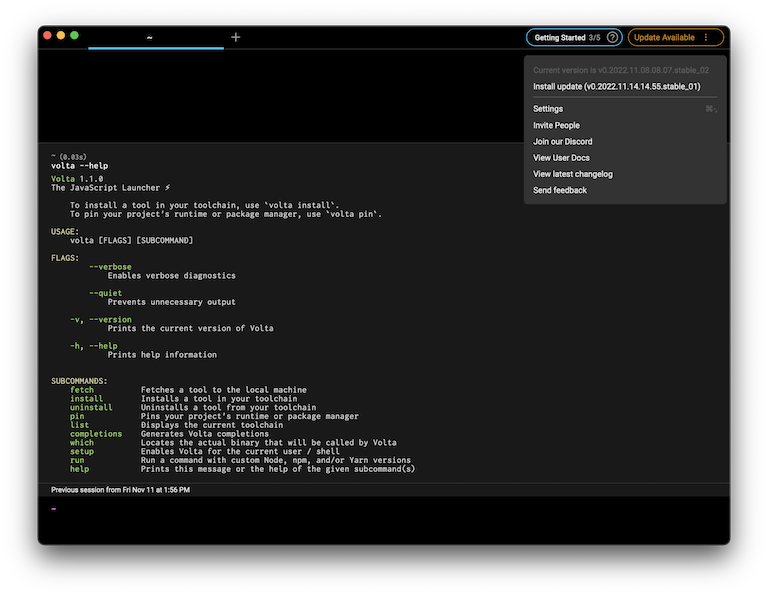
Task: Click the 'FLAGS:' heading
Action: 65,258
